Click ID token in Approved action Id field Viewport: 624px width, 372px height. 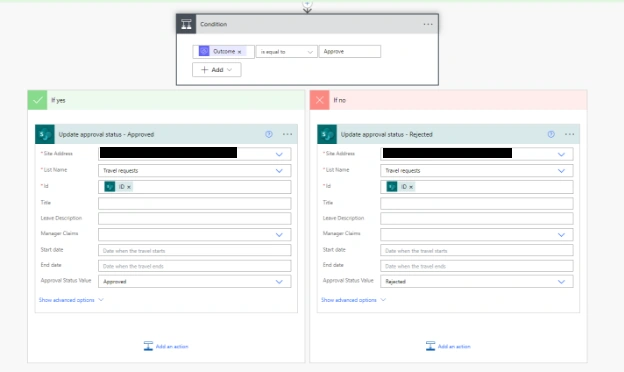tap(118, 187)
